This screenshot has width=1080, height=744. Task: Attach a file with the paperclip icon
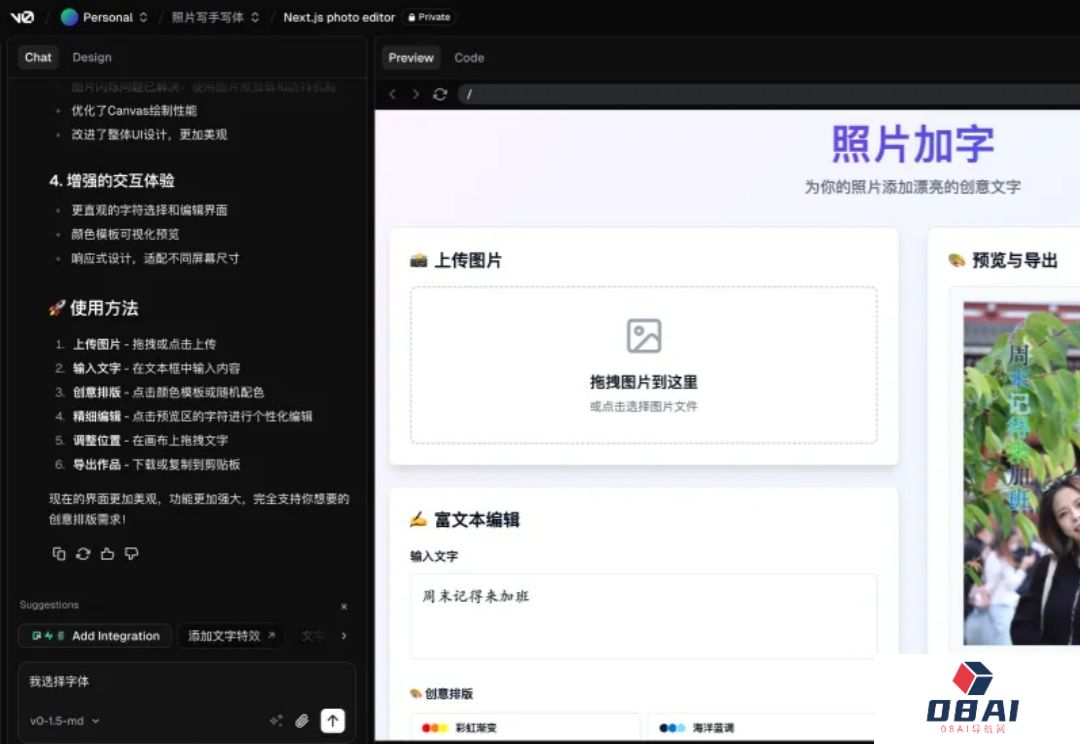point(302,721)
